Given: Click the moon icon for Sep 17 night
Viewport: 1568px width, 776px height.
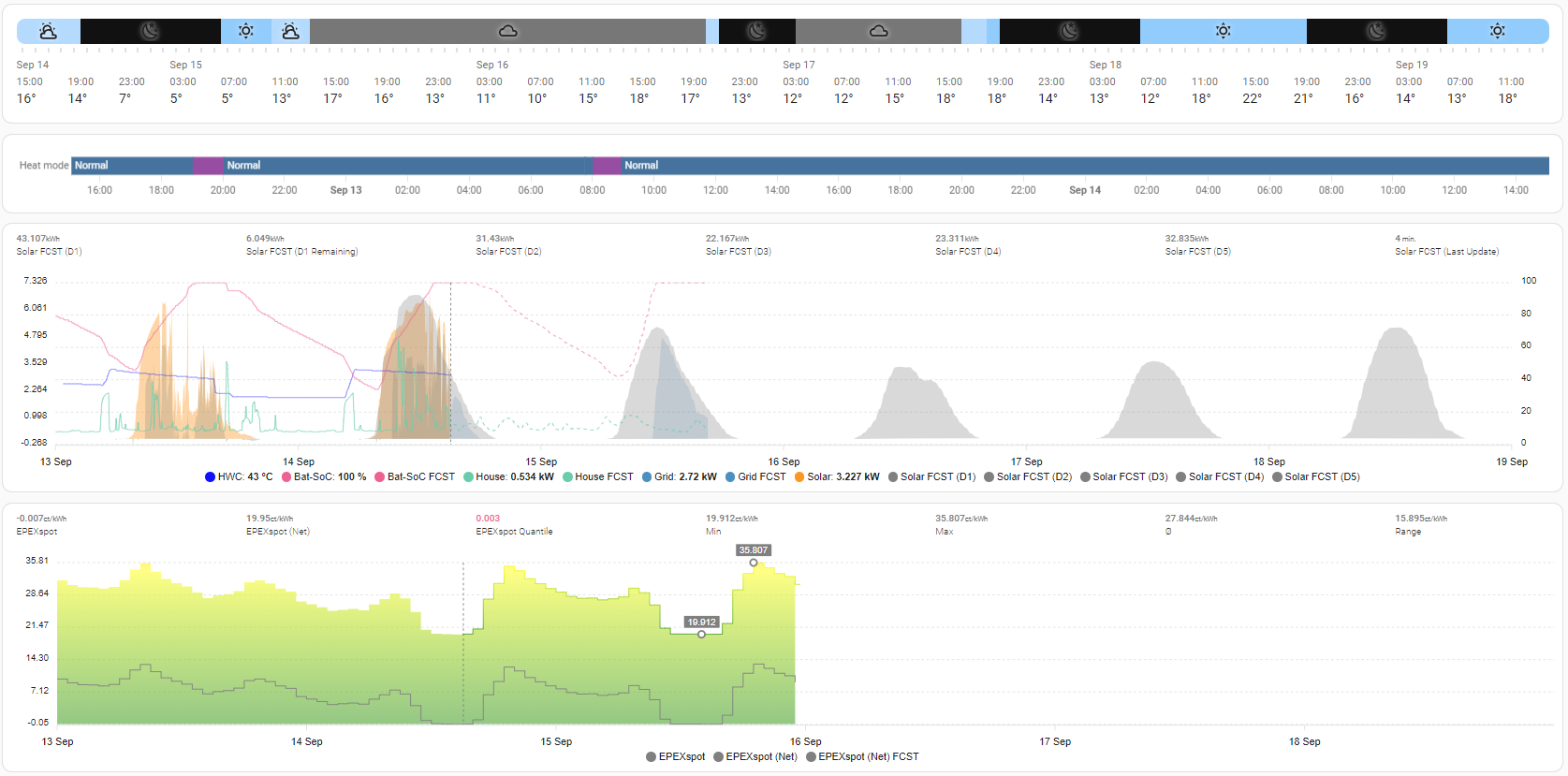Looking at the screenshot, I should [1069, 31].
